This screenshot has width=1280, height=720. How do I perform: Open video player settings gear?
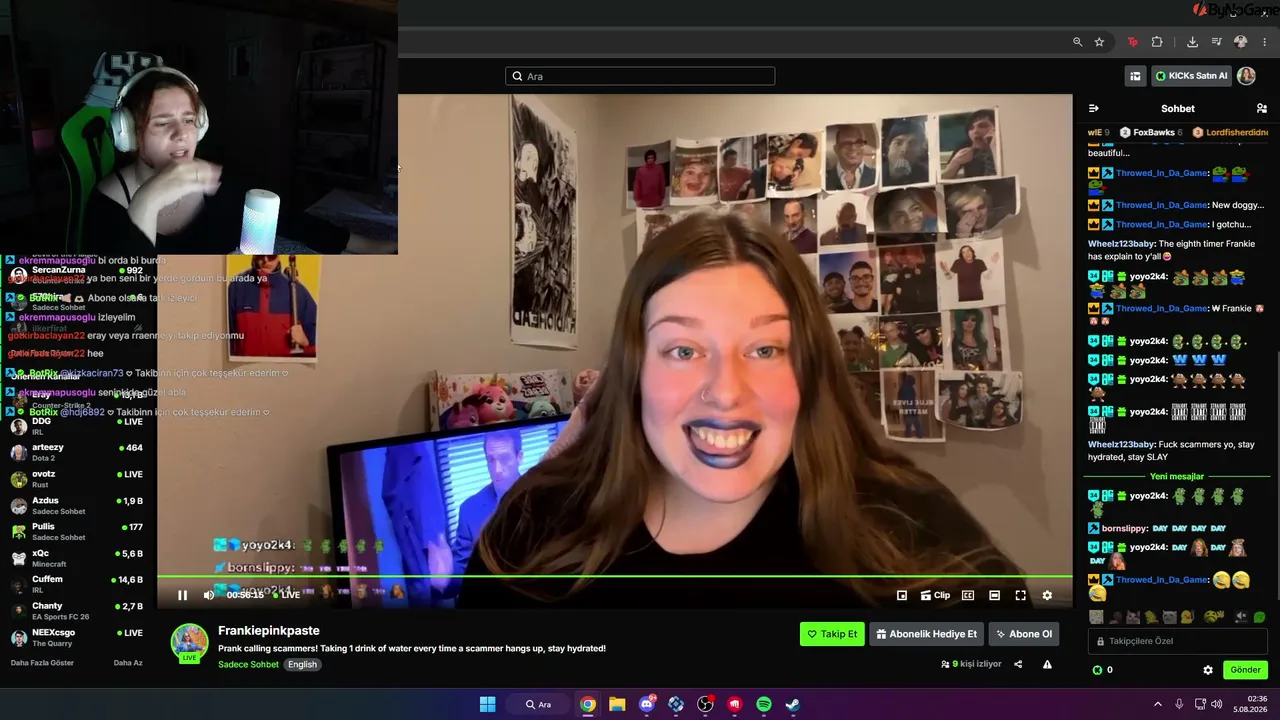click(1047, 595)
